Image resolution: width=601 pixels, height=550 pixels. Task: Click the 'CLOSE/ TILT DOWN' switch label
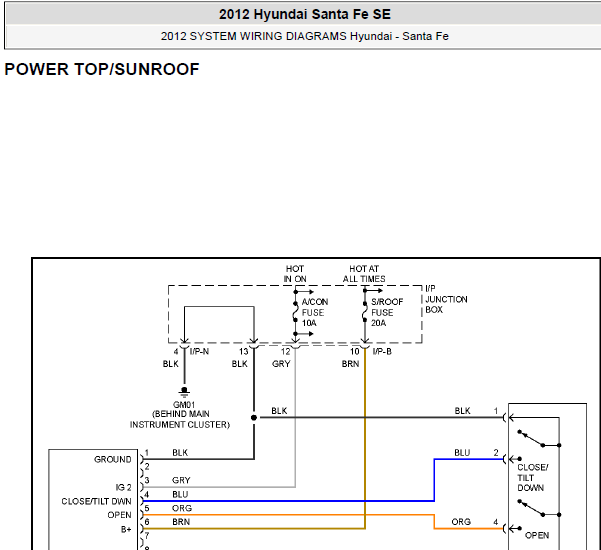532,478
